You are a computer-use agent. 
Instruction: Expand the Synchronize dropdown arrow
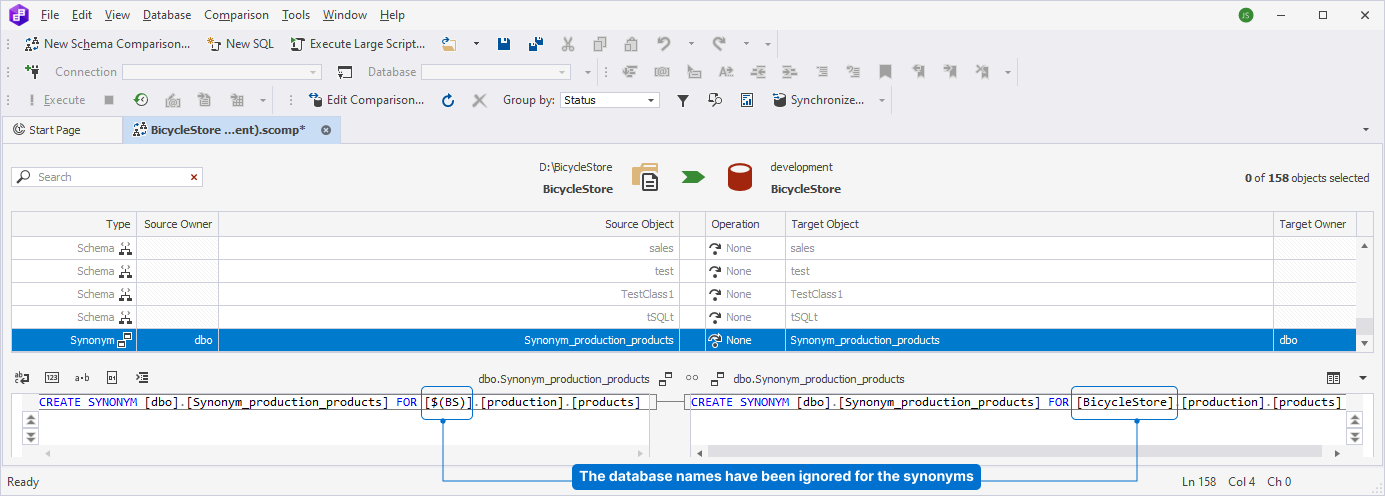(882, 100)
